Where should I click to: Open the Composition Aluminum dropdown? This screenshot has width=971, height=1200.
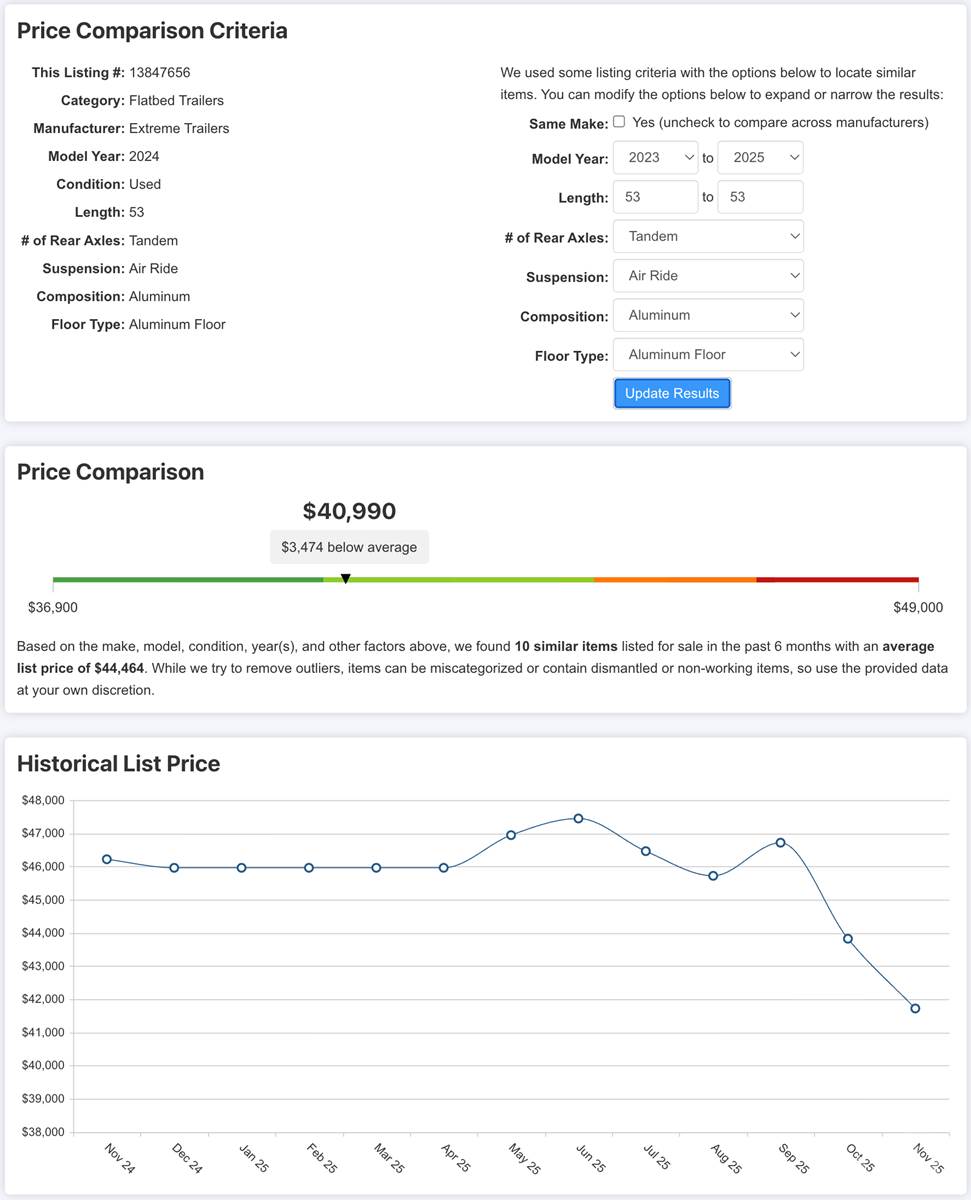(x=708, y=315)
